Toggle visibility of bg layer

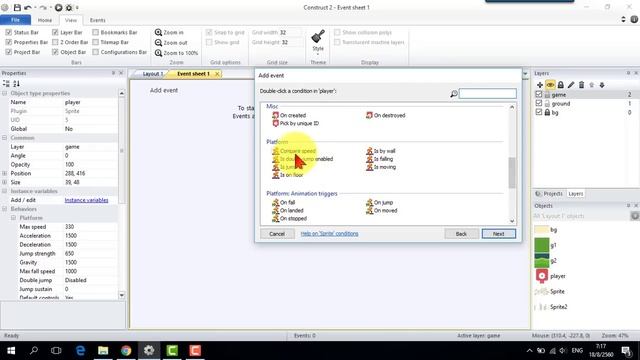pyautogui.click(x=539, y=112)
